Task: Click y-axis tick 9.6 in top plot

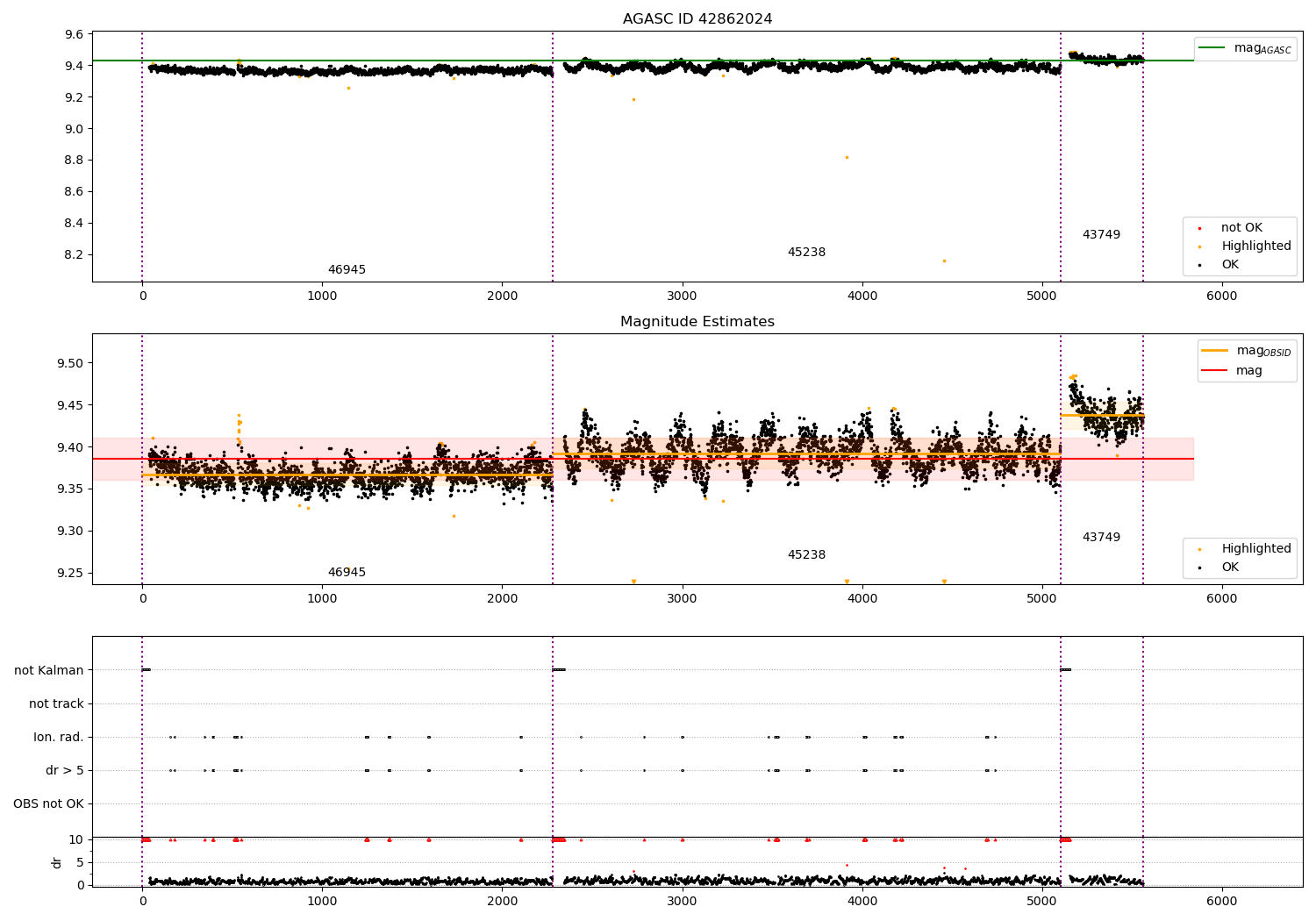Action: 75,34
